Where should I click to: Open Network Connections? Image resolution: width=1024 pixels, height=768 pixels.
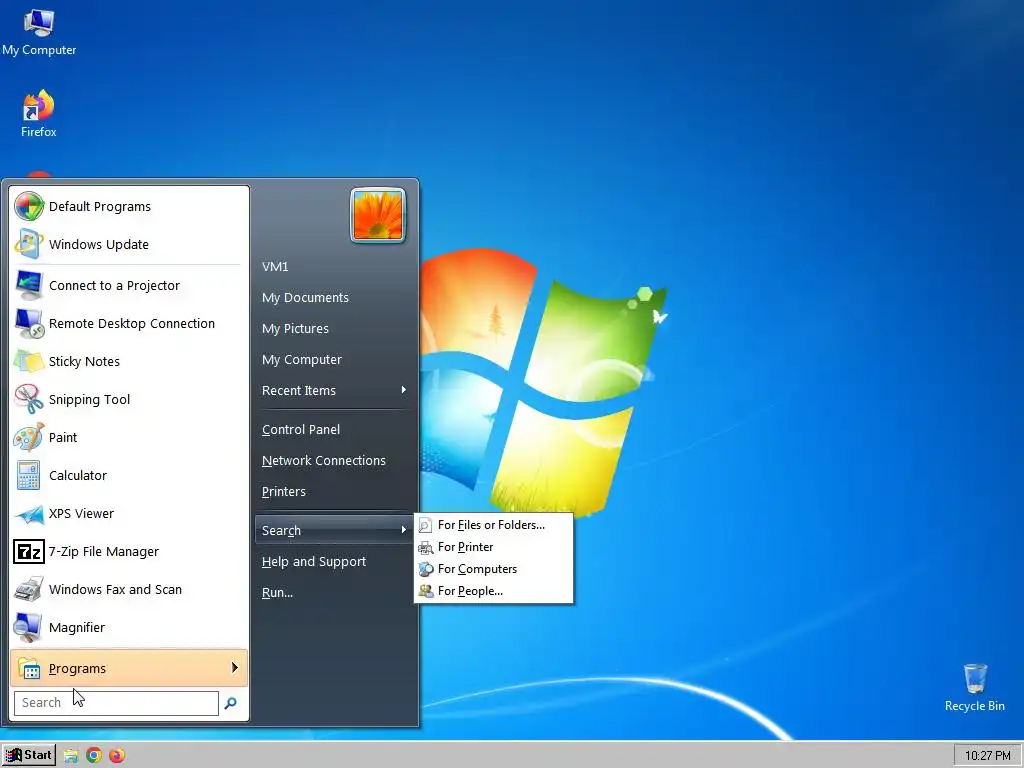(x=323, y=460)
